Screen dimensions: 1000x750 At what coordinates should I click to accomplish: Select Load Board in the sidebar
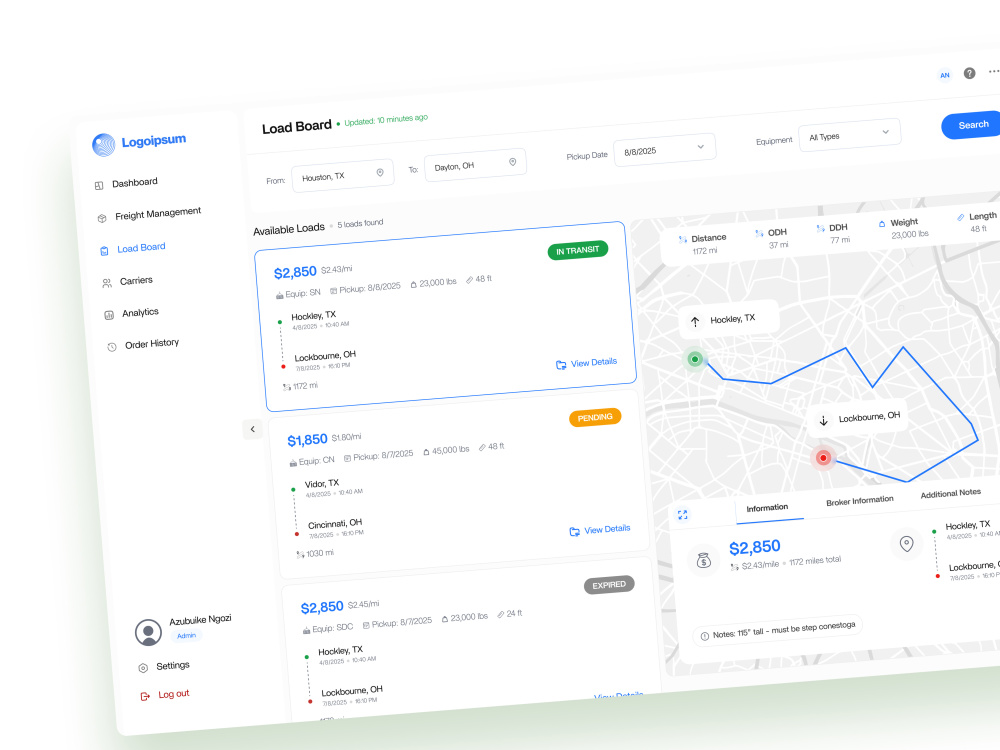click(141, 247)
